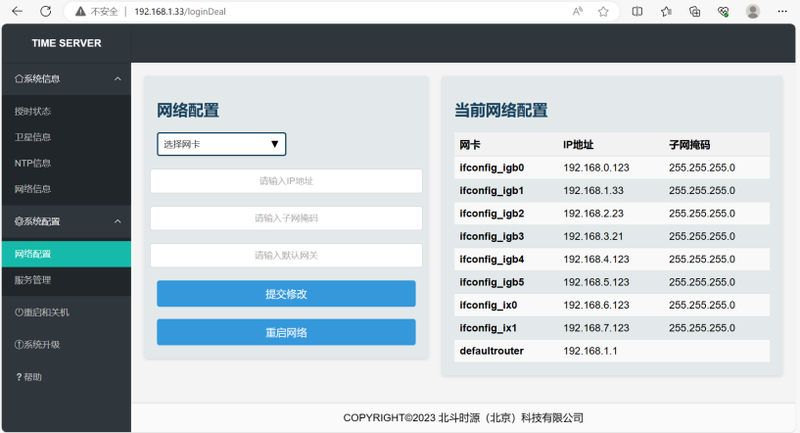Go to NTP信息 page
This screenshot has height=433, width=800.
click(33, 163)
